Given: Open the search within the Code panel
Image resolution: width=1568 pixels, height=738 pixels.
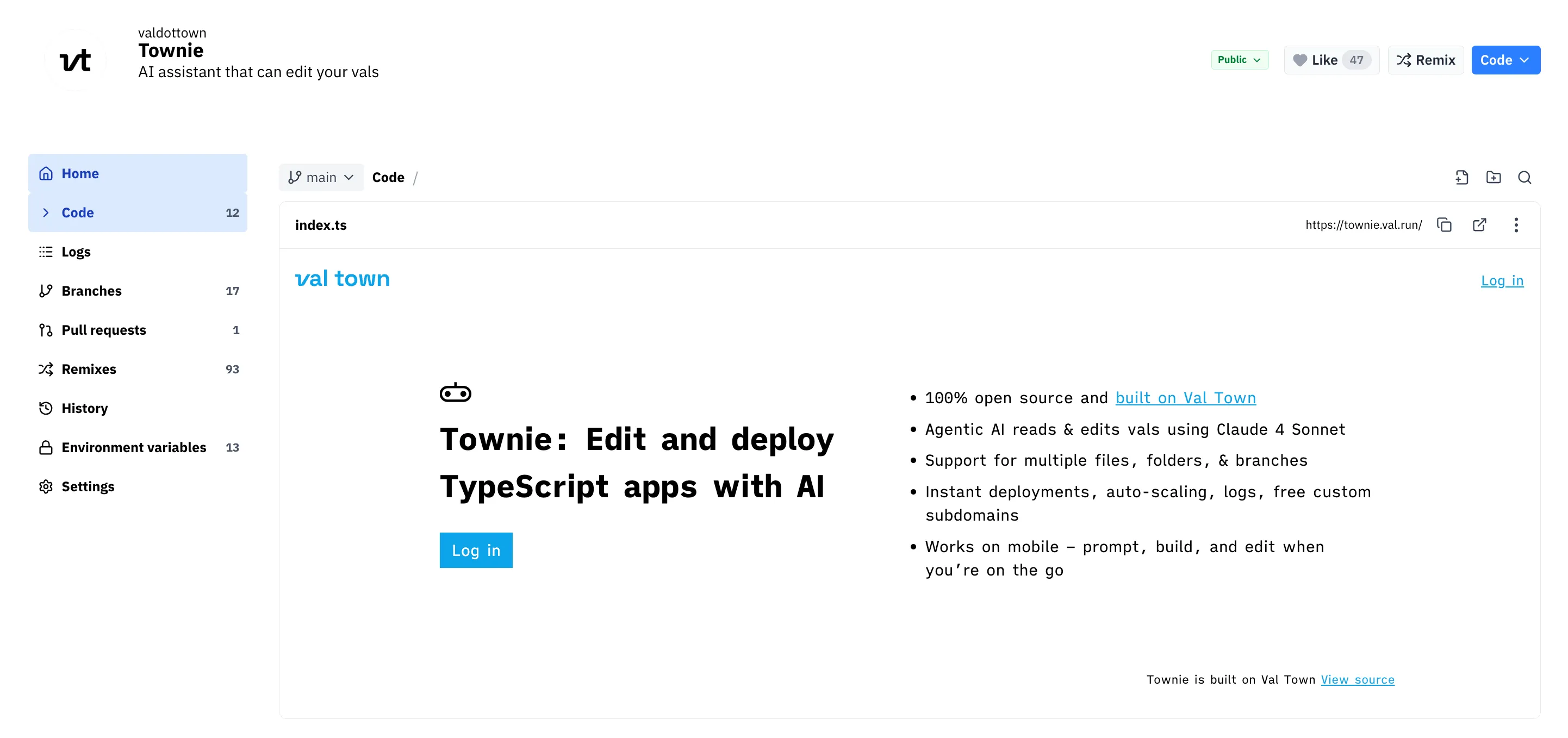Looking at the screenshot, I should tap(1524, 177).
